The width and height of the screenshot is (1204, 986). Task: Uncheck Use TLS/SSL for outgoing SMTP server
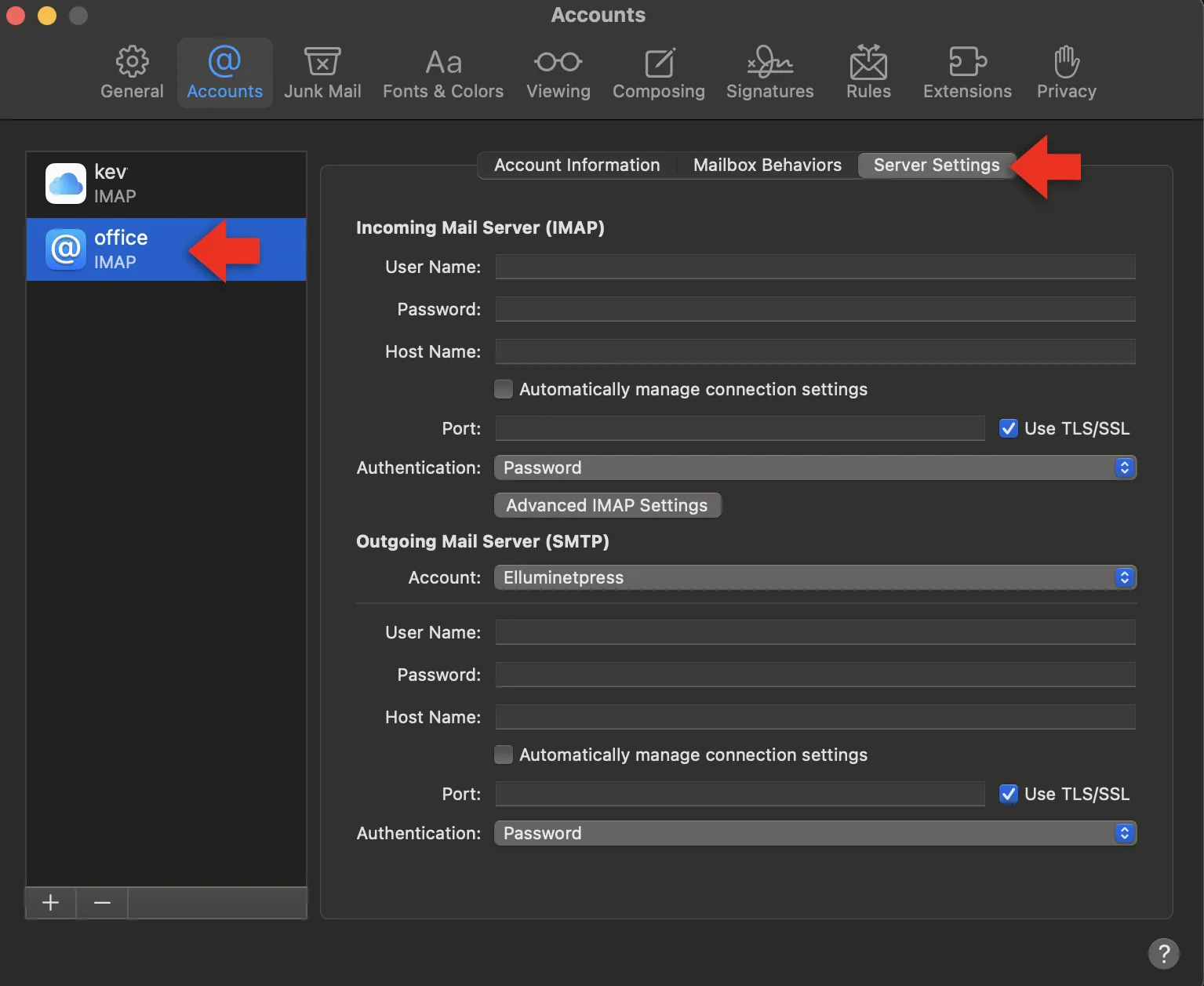[x=1009, y=794]
